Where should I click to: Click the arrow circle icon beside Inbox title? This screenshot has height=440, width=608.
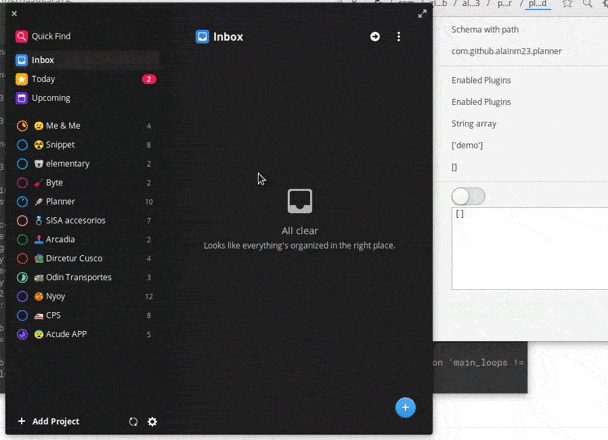[x=375, y=36]
